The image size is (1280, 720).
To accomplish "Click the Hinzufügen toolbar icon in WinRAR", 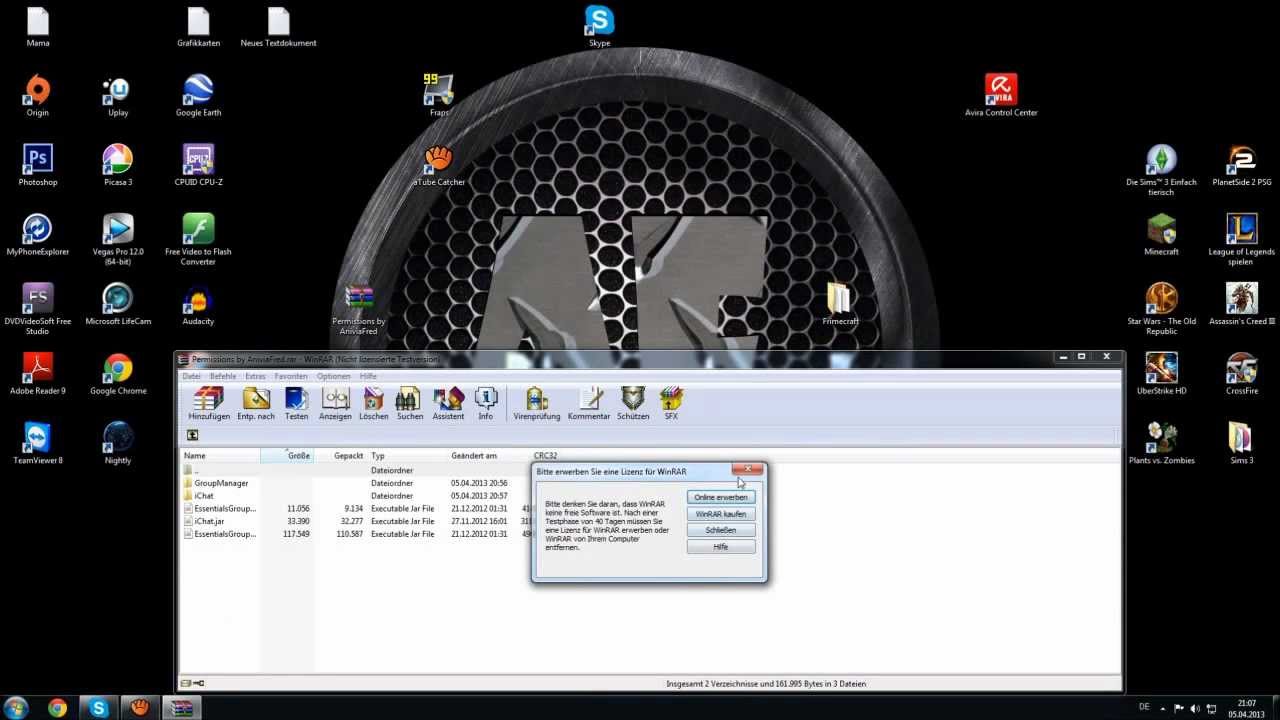I will (209, 403).
